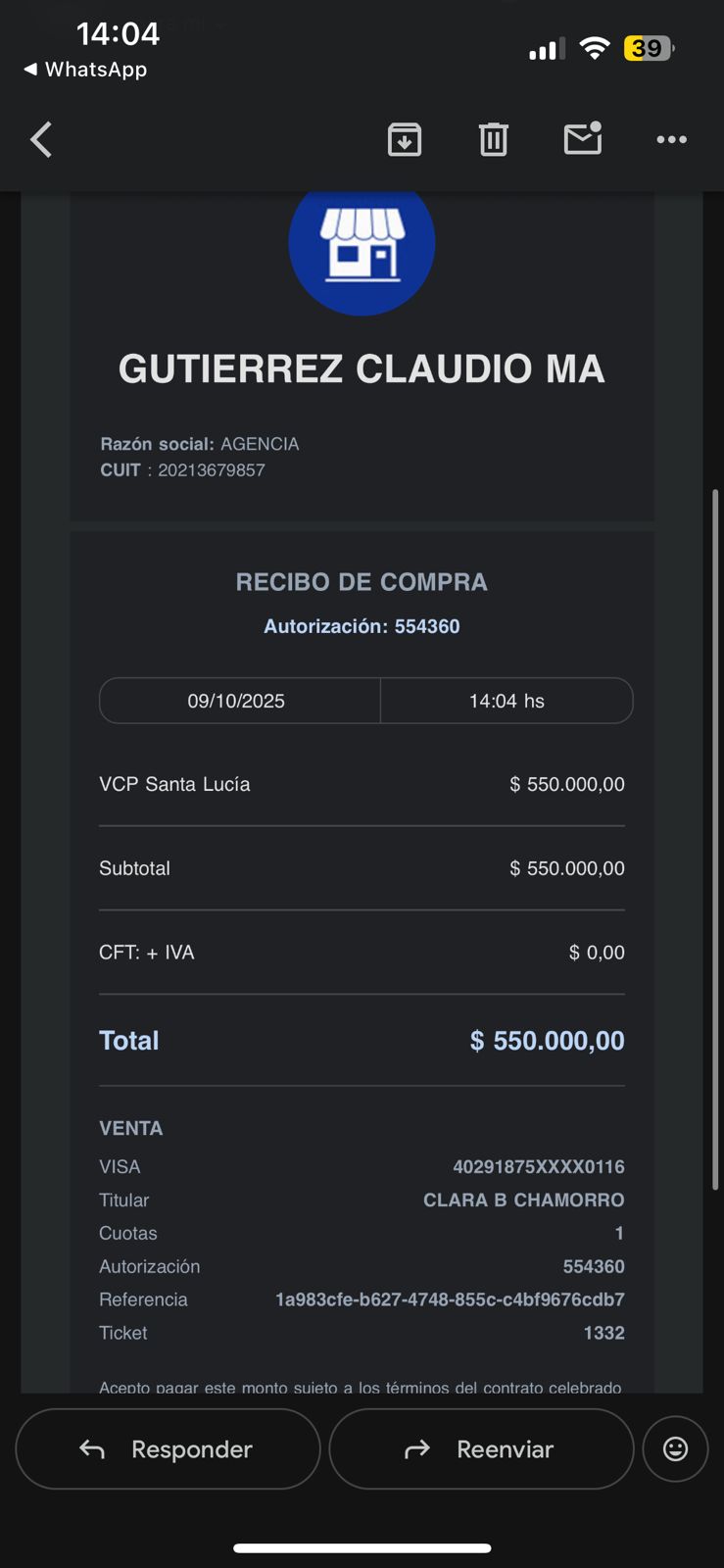Tap the Referencia transaction ID value
Viewport: 724px width, 1568px height.
(450, 1299)
